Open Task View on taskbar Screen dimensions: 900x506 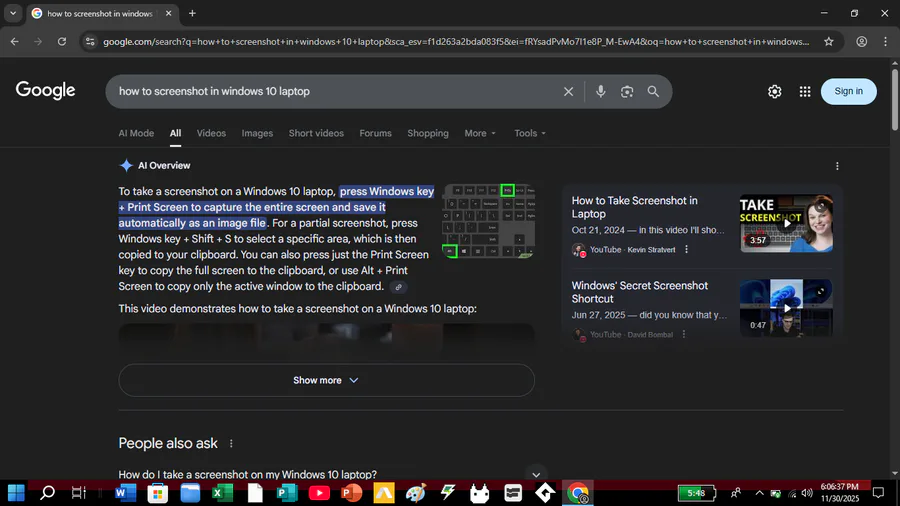(x=79, y=493)
